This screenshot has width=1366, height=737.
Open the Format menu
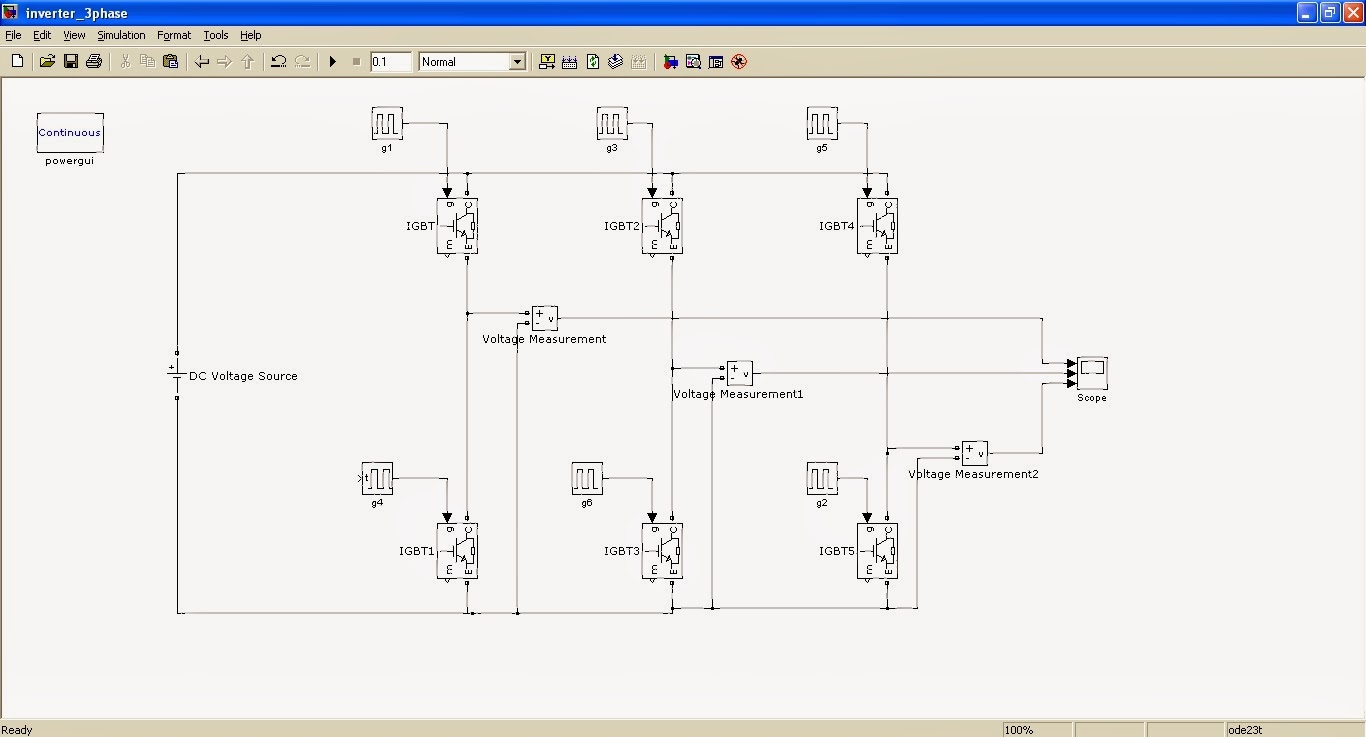tap(174, 35)
